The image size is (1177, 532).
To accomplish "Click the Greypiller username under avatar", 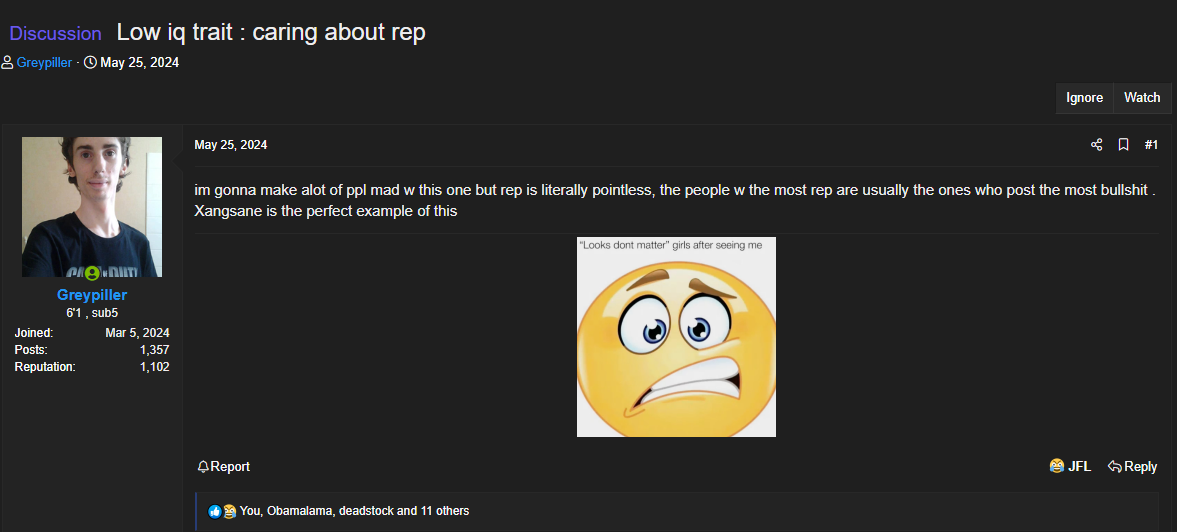I will coord(92,295).
